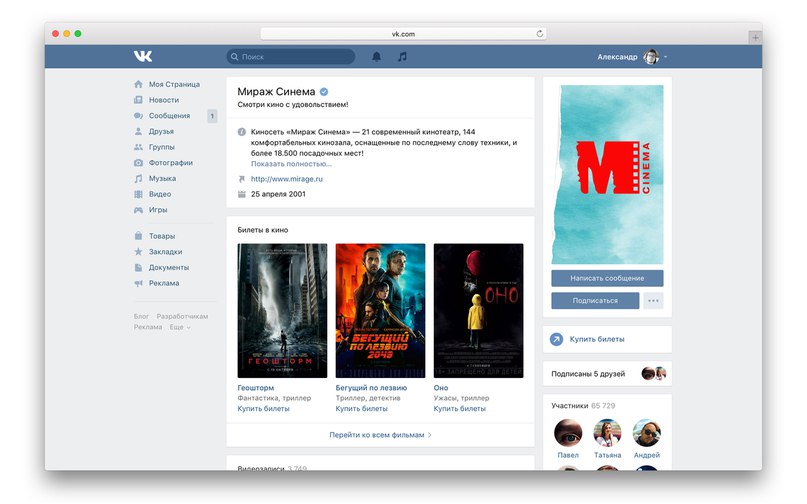
Task: Click the vk.com browser address bar
Action: tap(403, 34)
